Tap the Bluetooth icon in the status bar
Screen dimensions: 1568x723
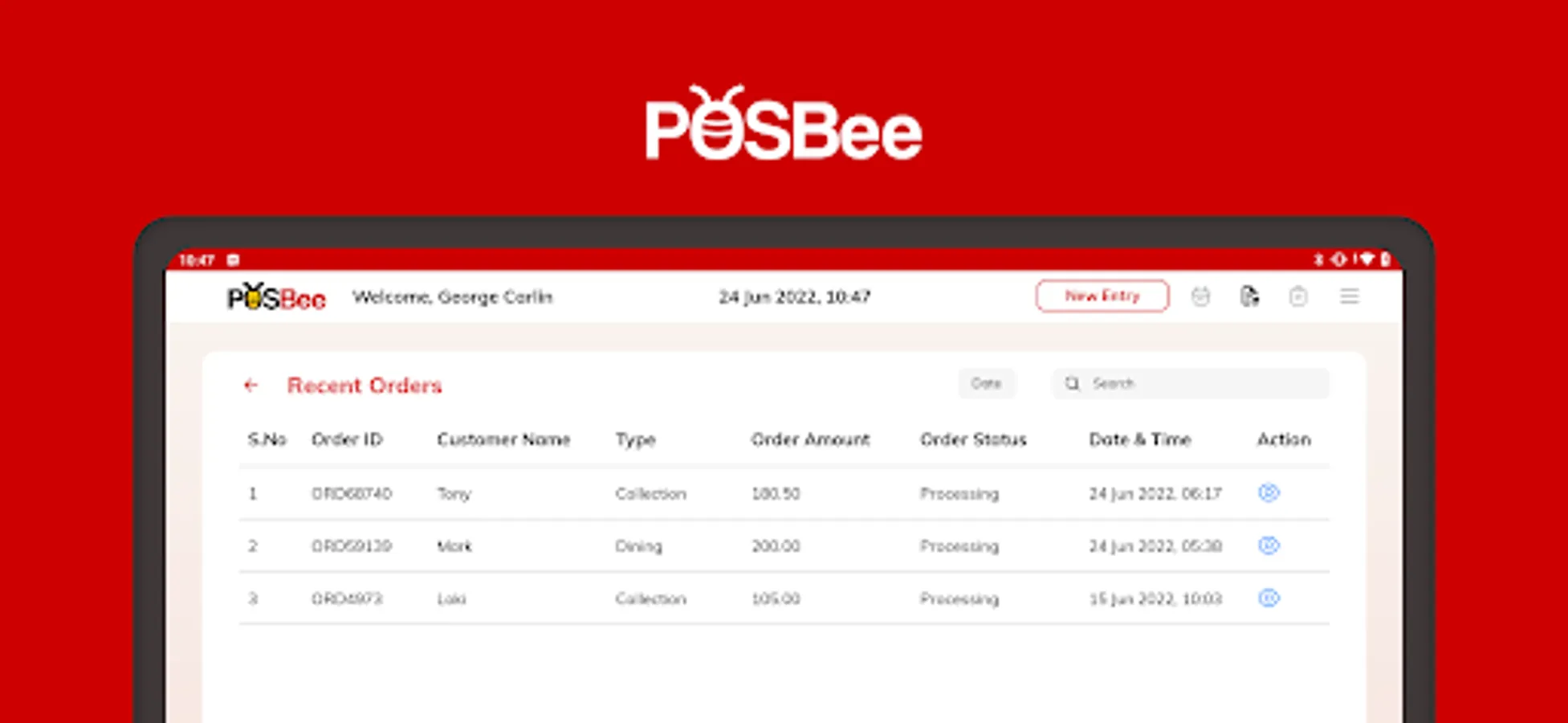click(1318, 259)
